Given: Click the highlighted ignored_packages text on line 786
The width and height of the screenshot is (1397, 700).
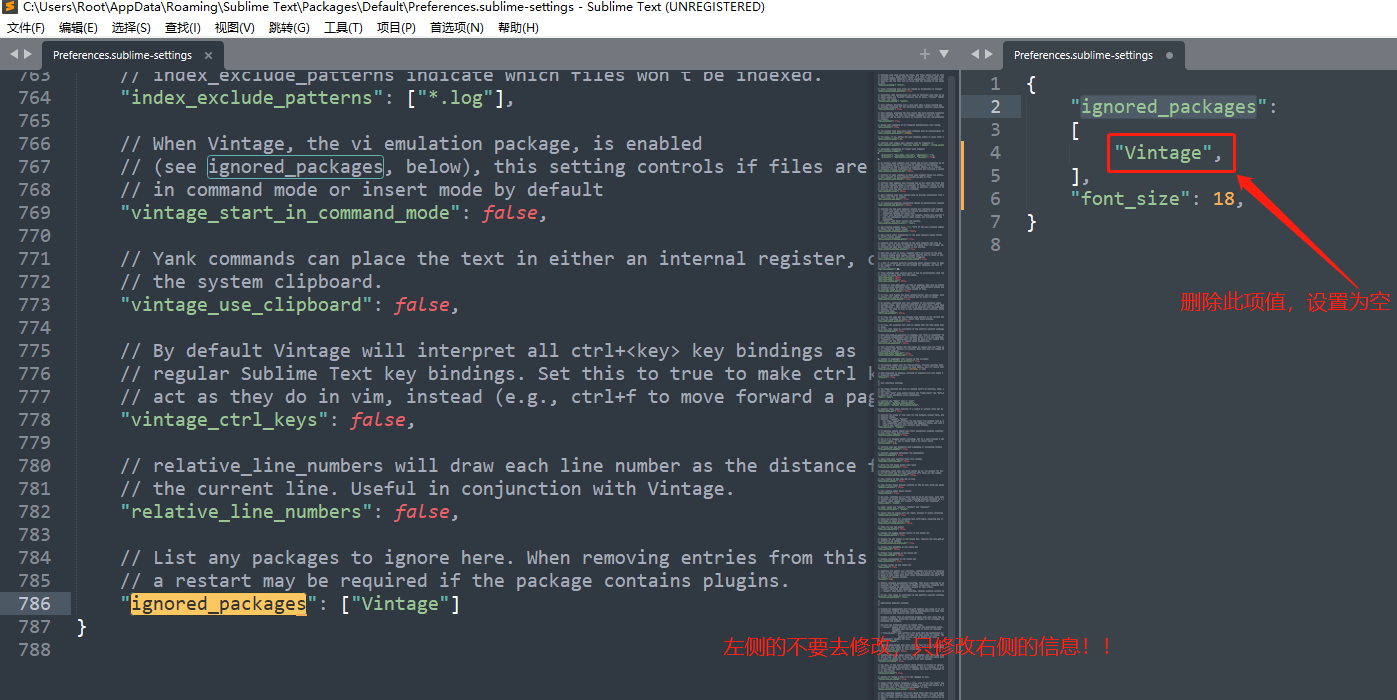Looking at the screenshot, I should pyautogui.click(x=219, y=603).
